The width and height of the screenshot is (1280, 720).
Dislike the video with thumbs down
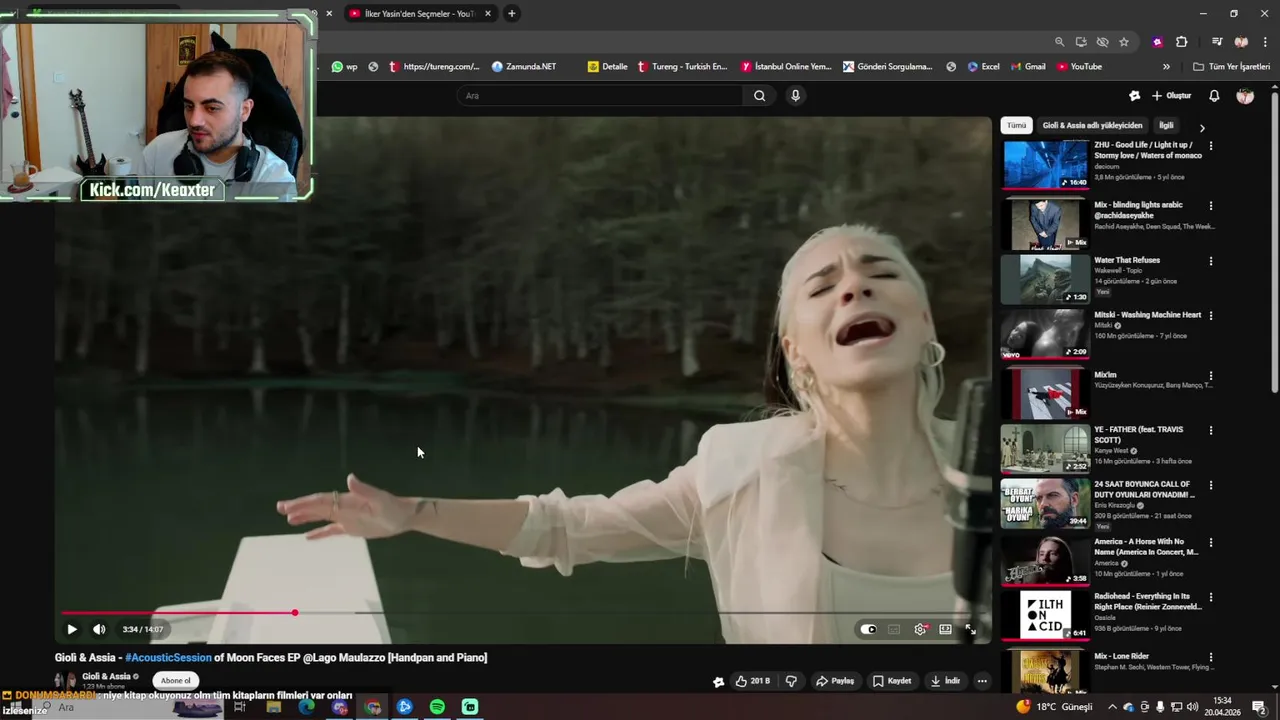(791, 681)
